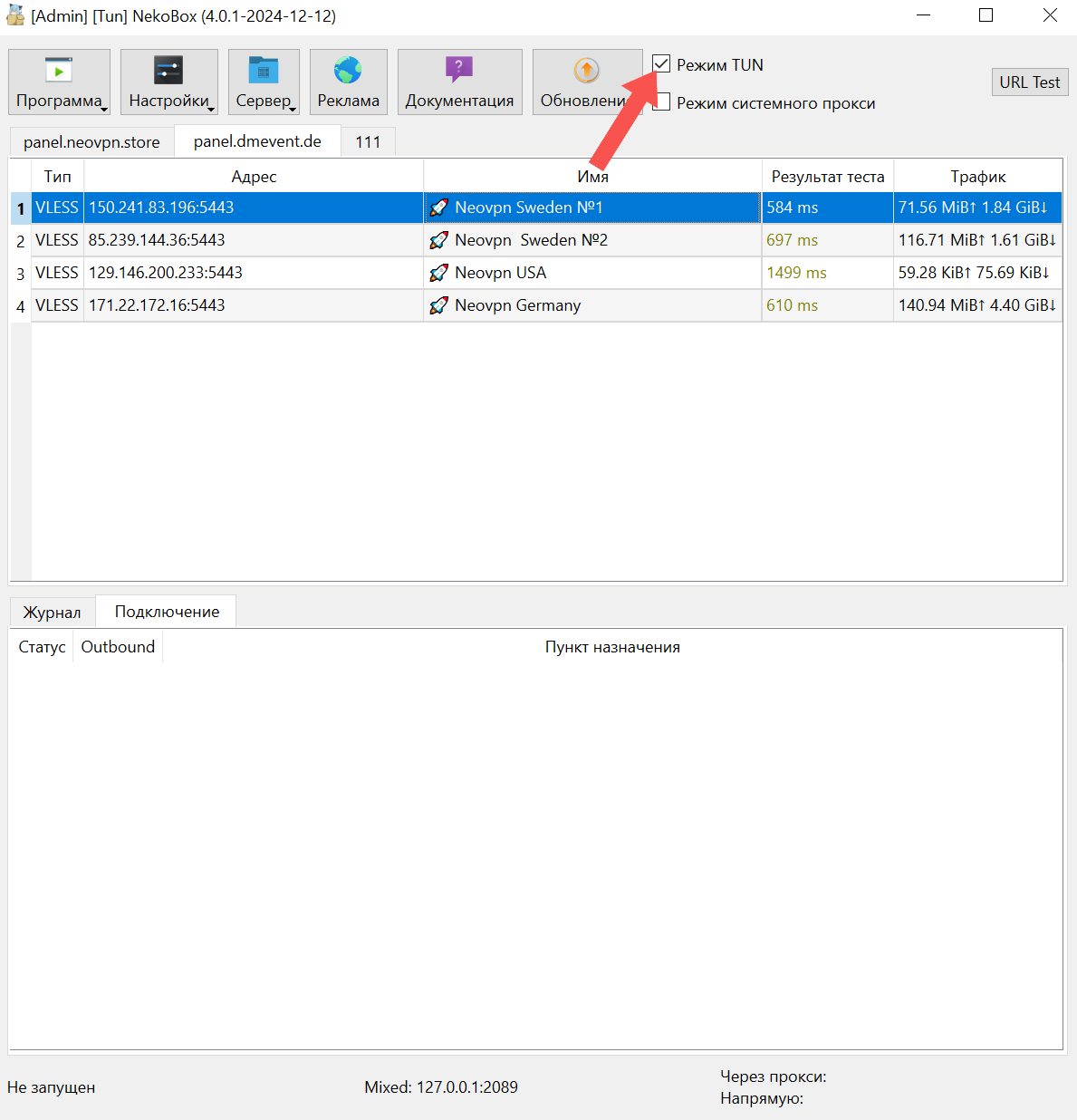This screenshot has width=1077, height=1120.
Task: Click address 171.22.172.16:5443
Action: [157, 305]
